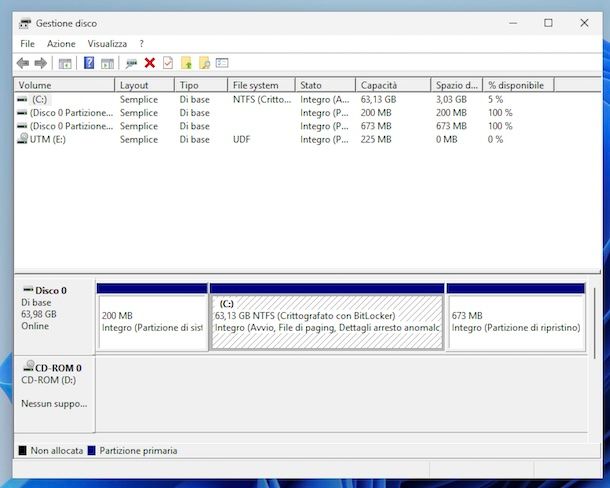Toggle the action pane toolbar icon
This screenshot has width=610, height=488.
[107, 63]
